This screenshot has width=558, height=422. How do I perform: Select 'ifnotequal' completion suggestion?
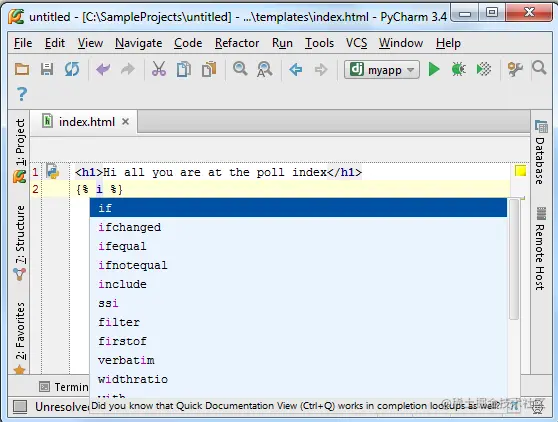[x=298, y=265]
